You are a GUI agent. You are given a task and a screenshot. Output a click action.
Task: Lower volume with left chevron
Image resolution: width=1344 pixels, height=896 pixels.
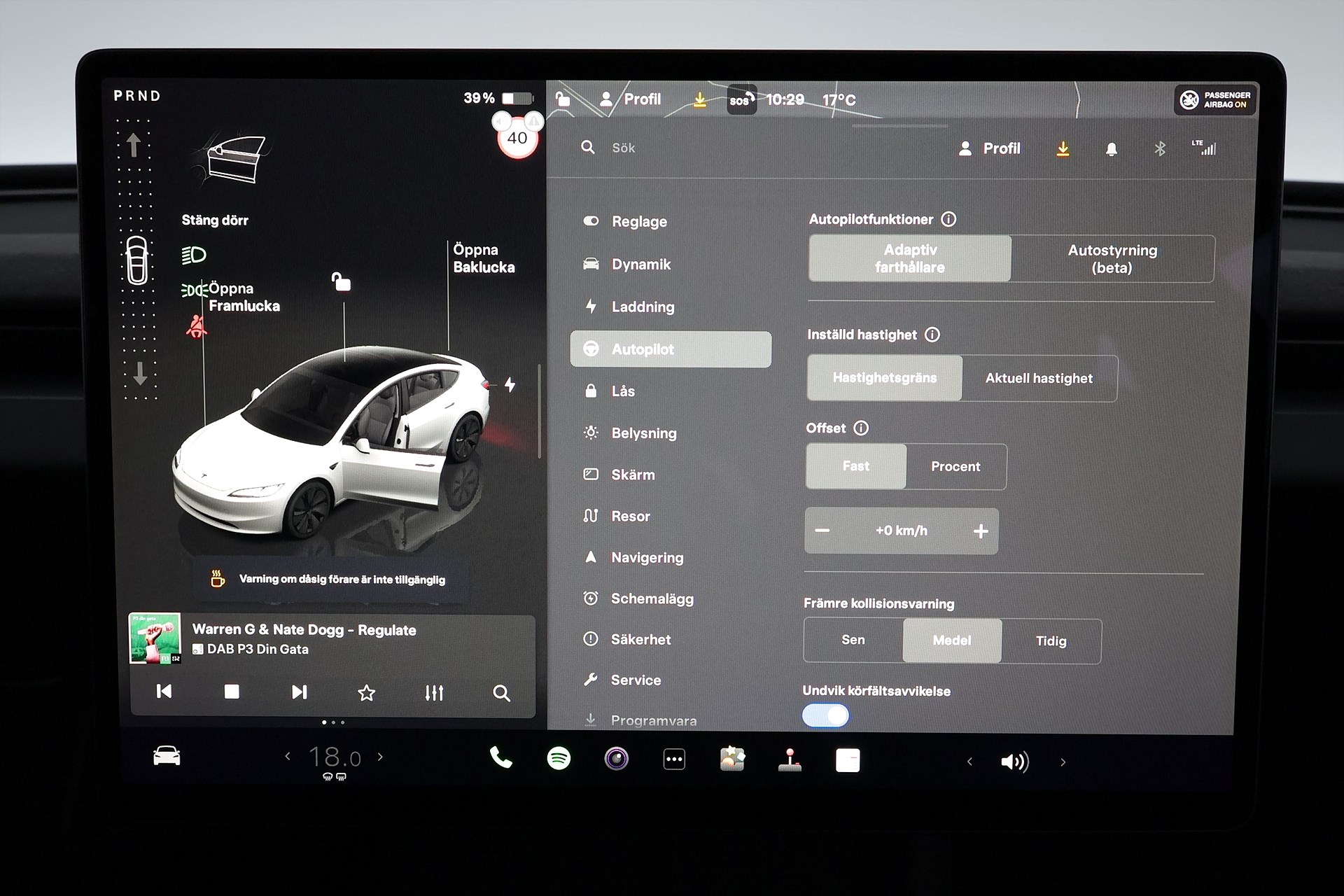pyautogui.click(x=969, y=762)
